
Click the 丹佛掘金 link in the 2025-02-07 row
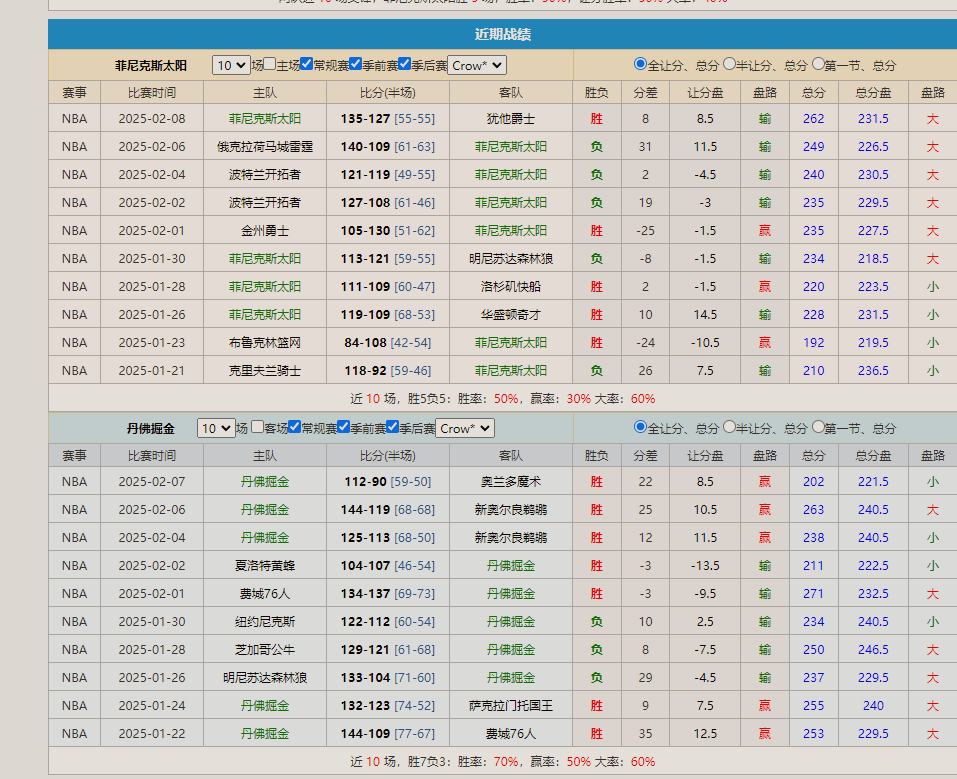[264, 481]
